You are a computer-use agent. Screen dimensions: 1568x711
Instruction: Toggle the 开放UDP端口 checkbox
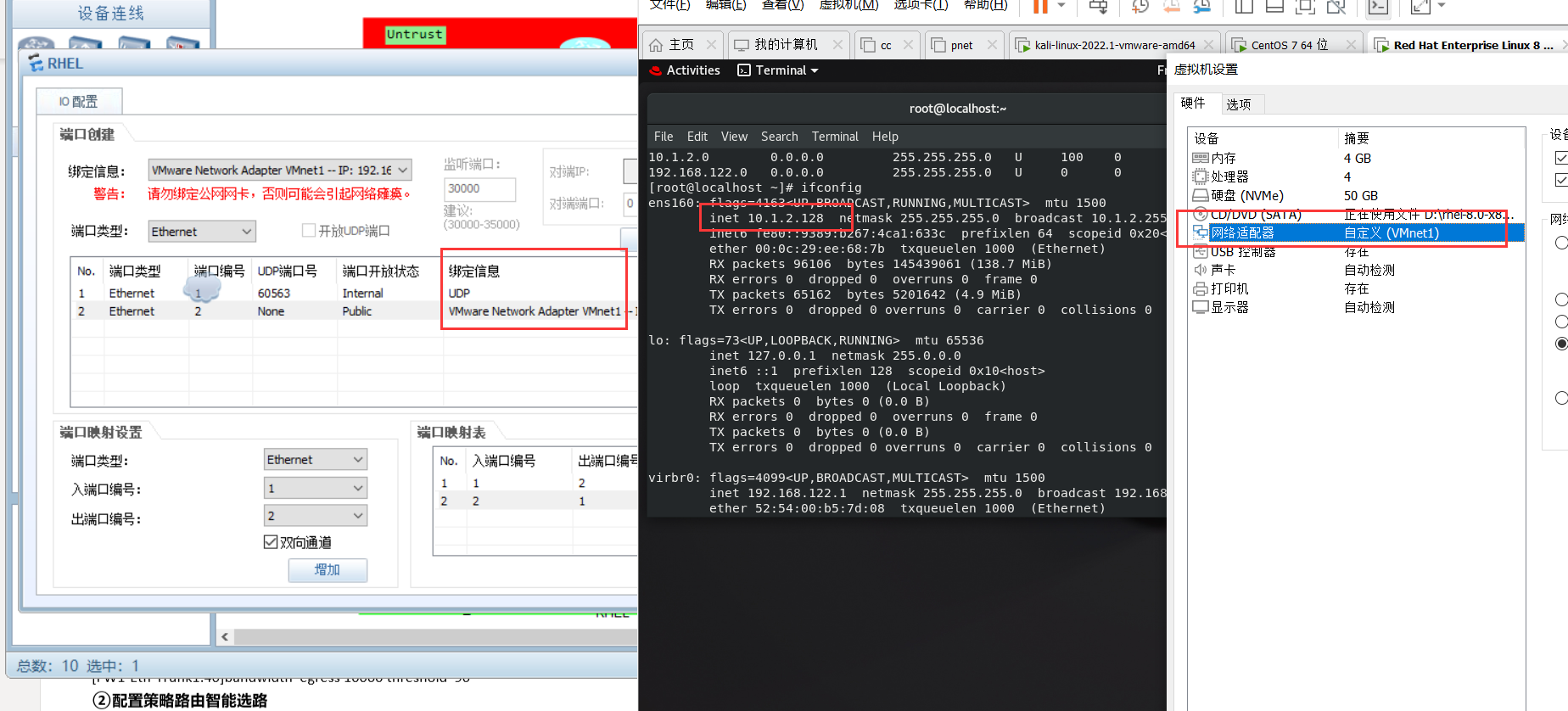click(x=309, y=231)
